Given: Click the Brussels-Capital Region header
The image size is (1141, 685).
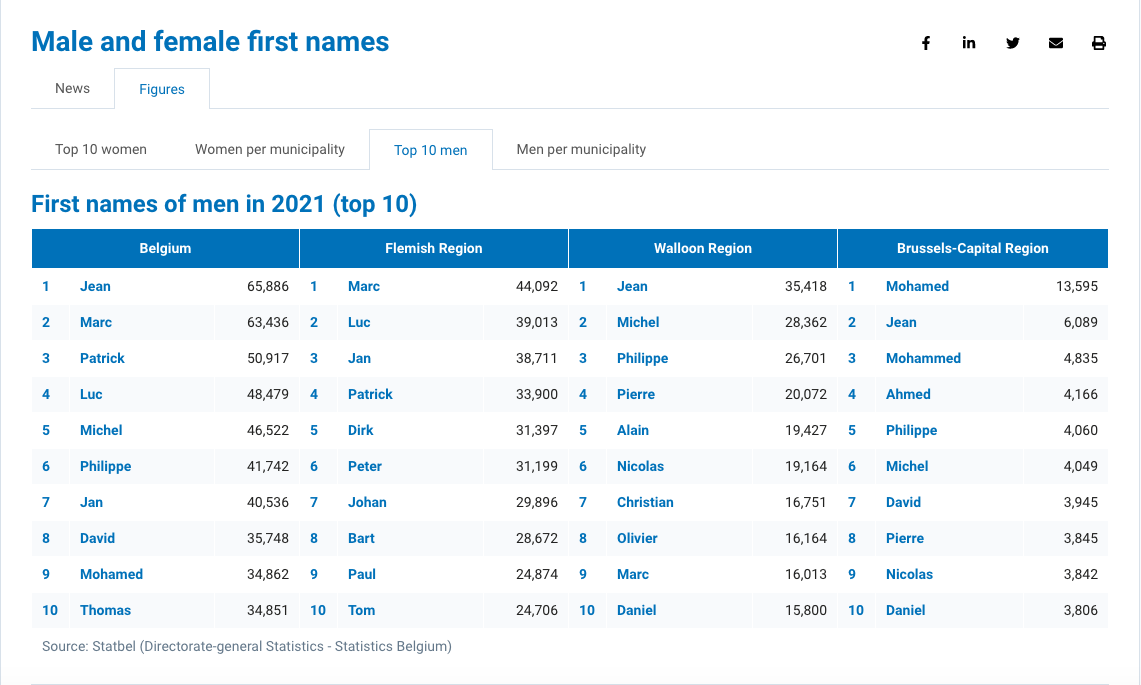Looking at the screenshot, I should pos(972,248).
